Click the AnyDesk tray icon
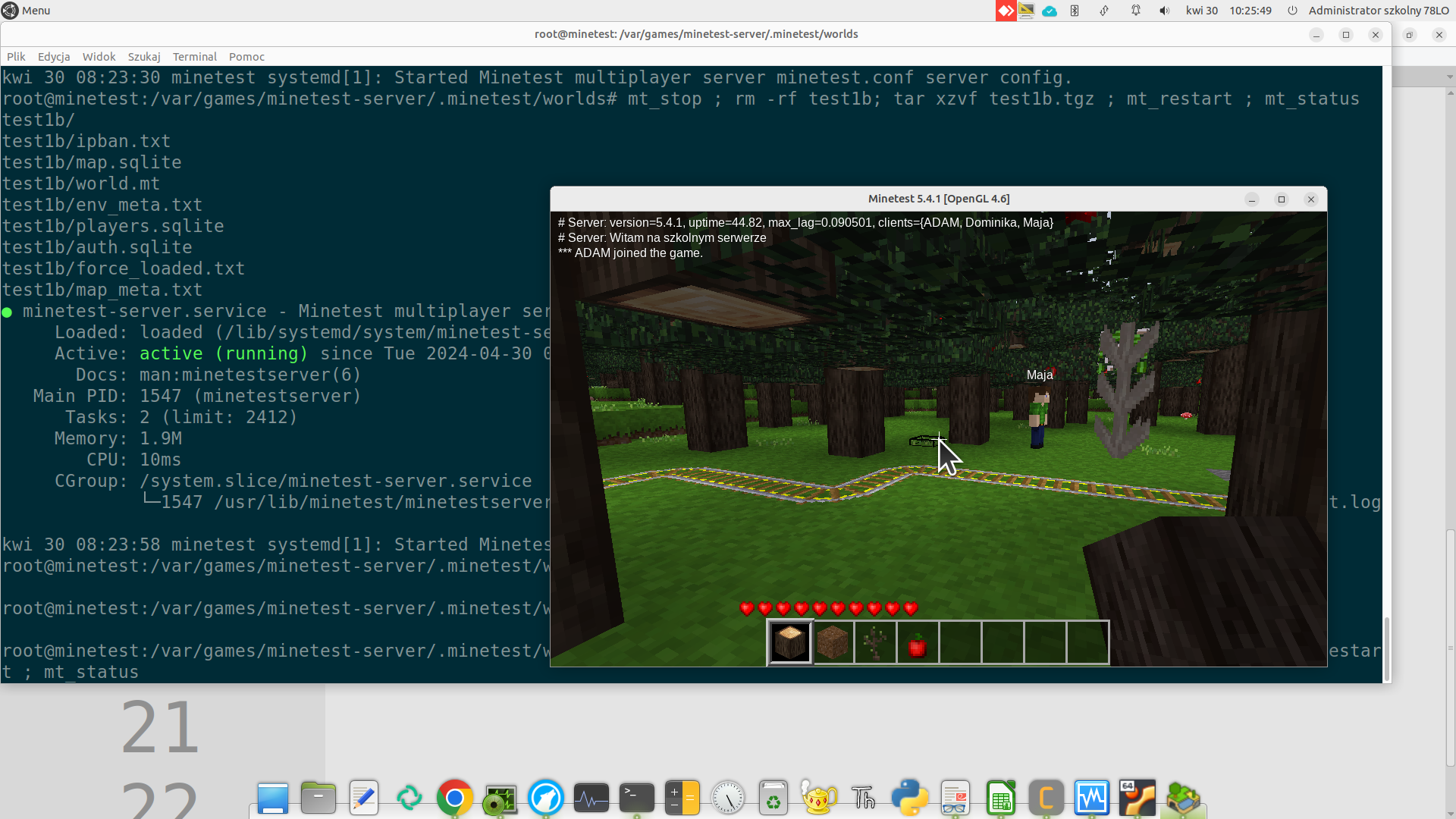 coord(1006,11)
